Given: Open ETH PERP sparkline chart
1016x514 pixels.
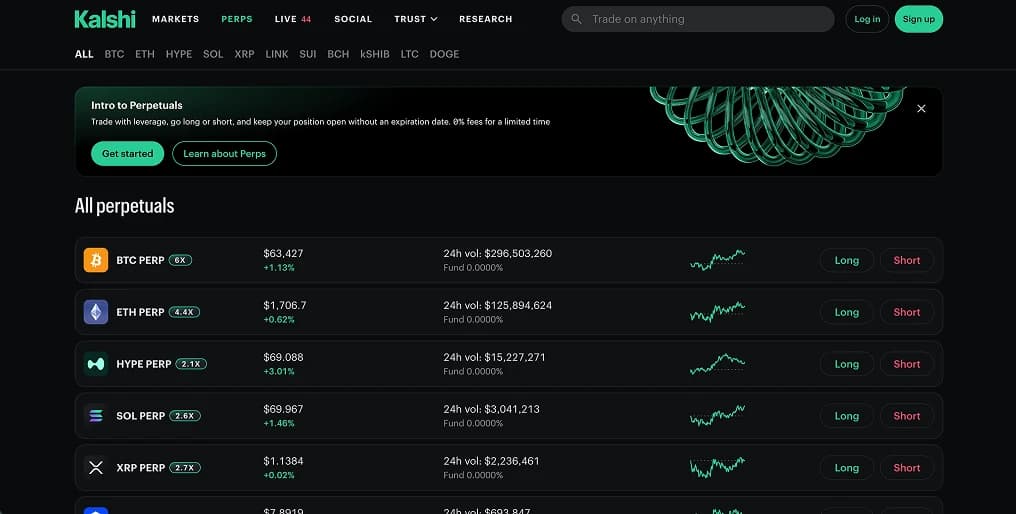Looking at the screenshot, I should [717, 312].
